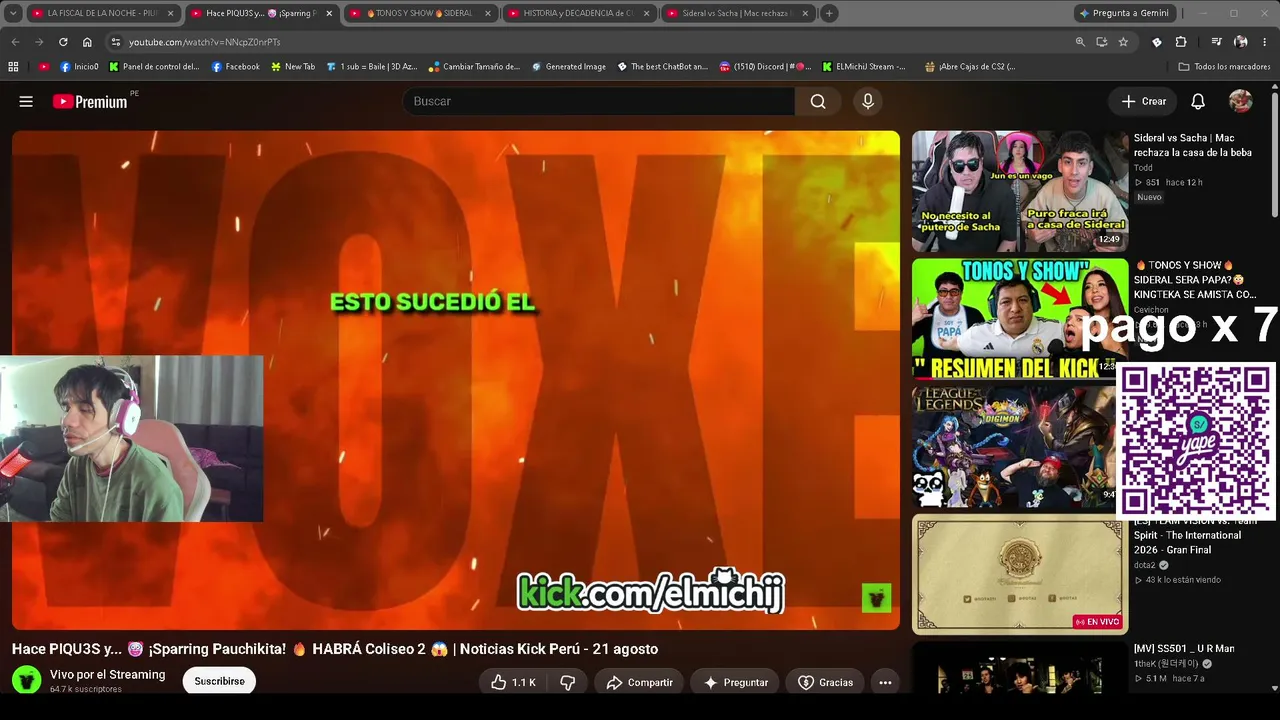This screenshot has width=1280, height=720.
Task: Open Panel de control bookmark
Action: (x=154, y=67)
